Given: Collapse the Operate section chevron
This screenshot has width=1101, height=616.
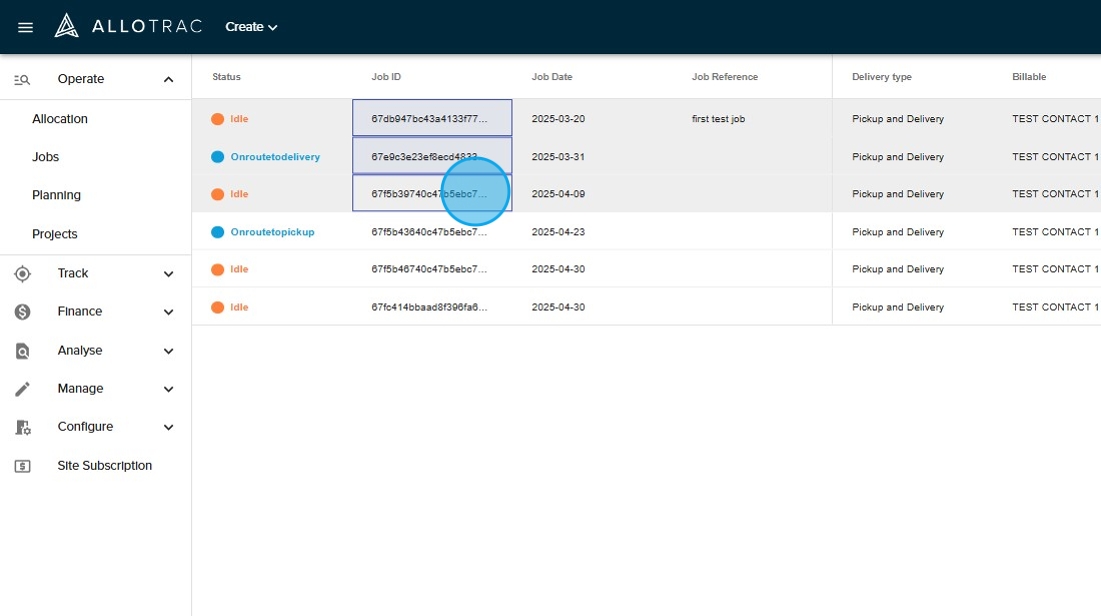Looking at the screenshot, I should (168, 80).
